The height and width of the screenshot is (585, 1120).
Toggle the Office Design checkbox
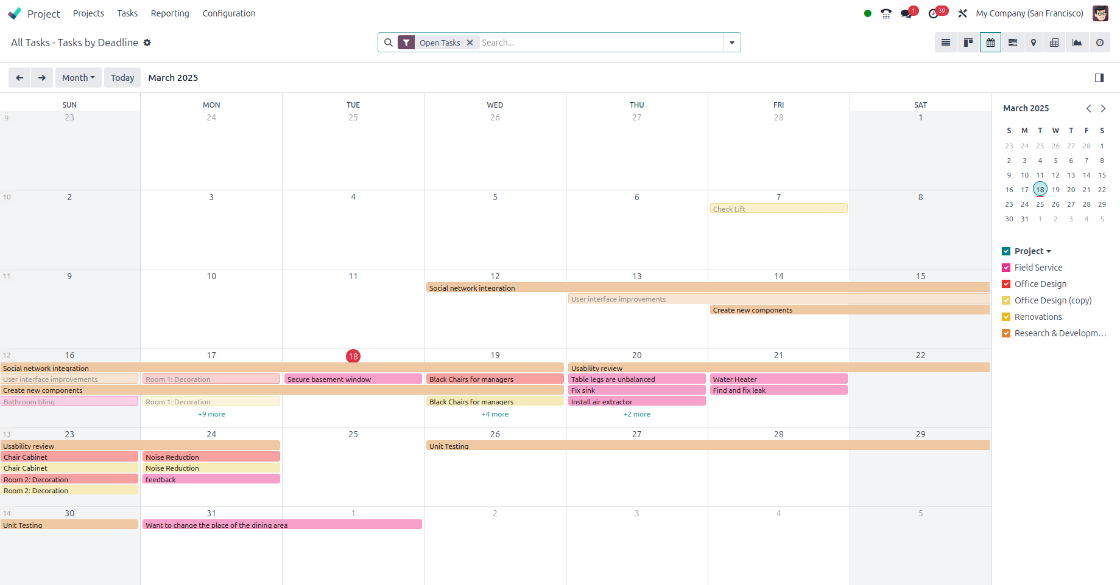pos(1006,284)
